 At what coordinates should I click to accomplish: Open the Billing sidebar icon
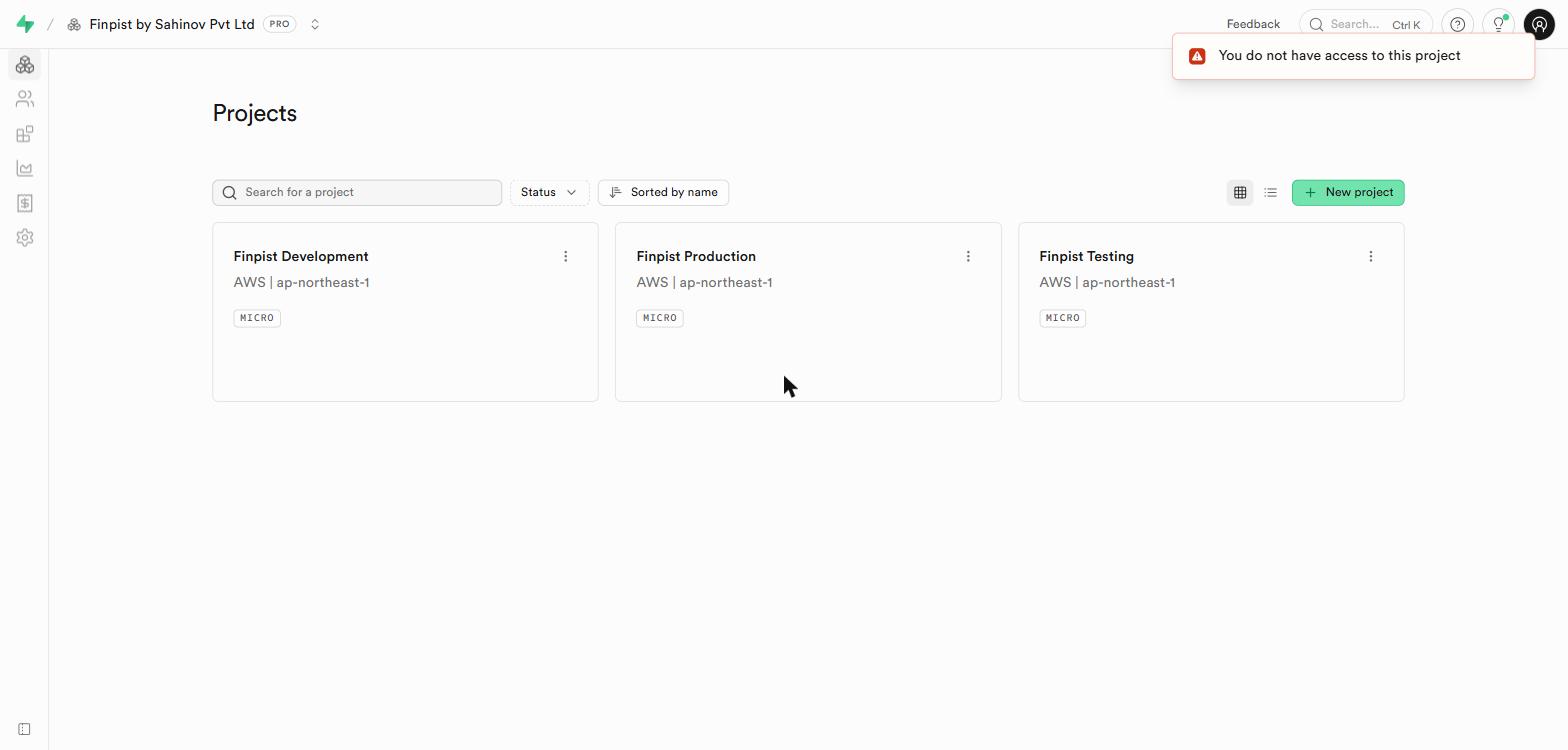(25, 203)
